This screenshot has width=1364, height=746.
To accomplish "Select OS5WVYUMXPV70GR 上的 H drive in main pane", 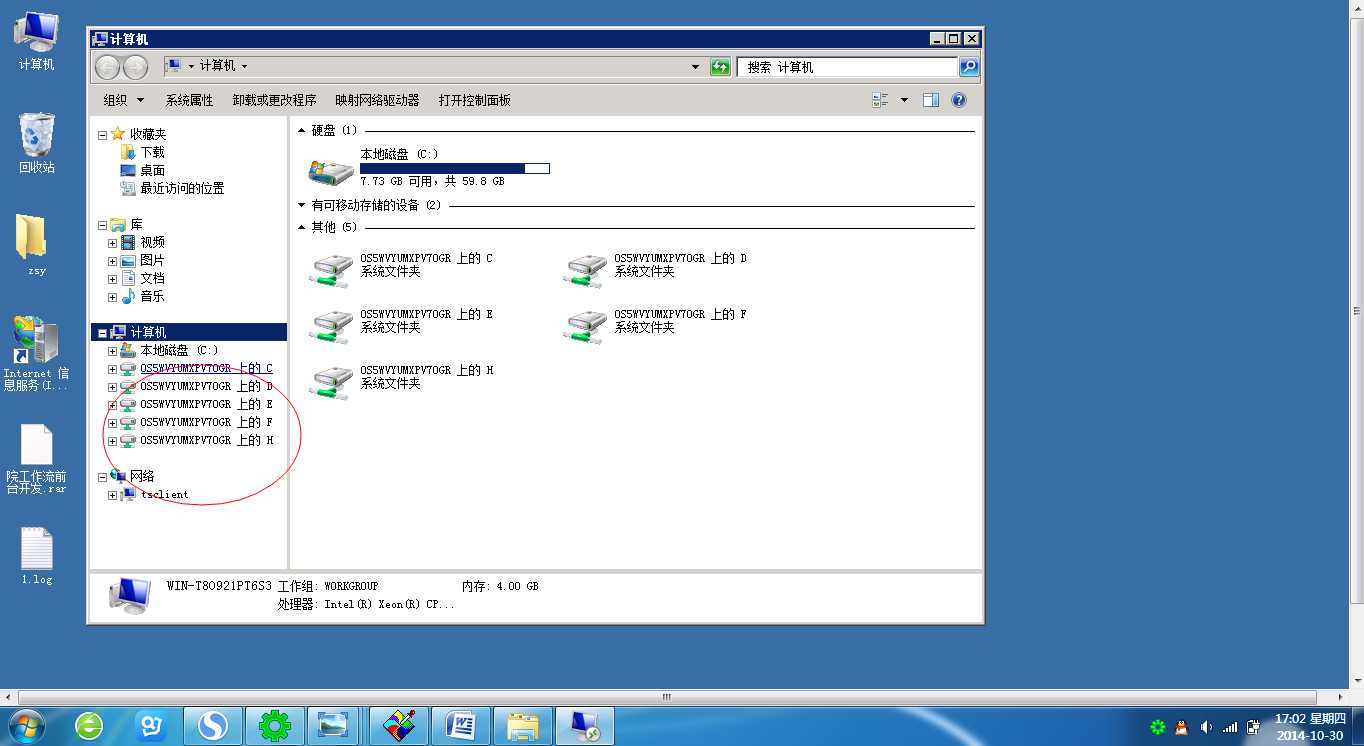I will 401,382.
